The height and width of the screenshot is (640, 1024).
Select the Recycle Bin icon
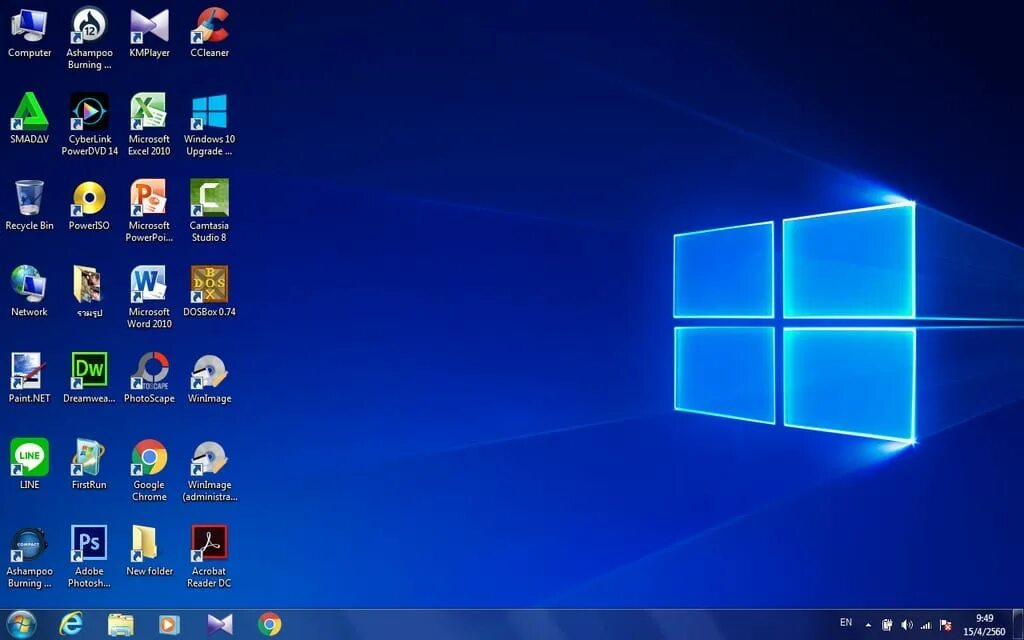(x=29, y=206)
